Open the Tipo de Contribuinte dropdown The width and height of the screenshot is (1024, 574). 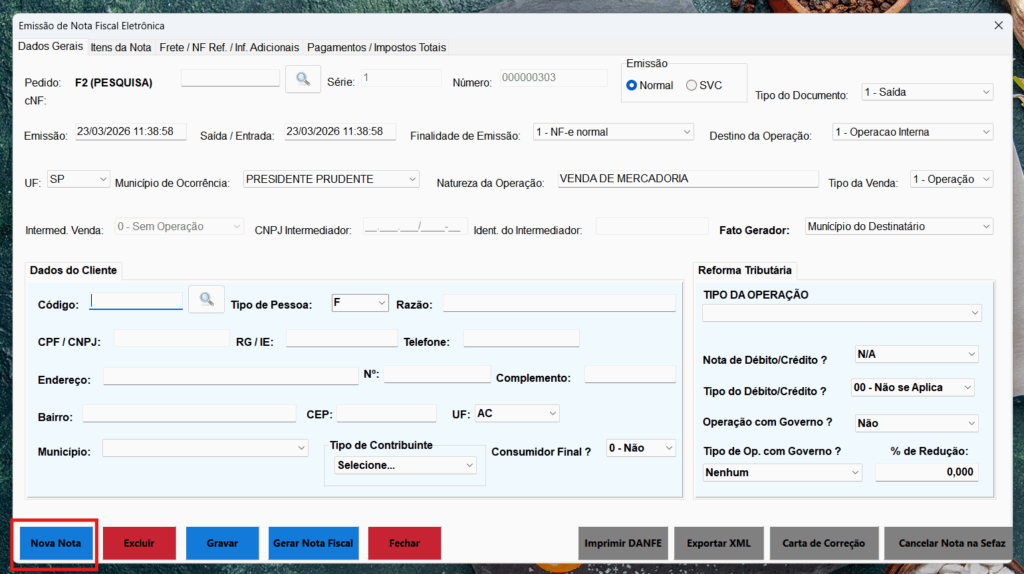pos(405,465)
